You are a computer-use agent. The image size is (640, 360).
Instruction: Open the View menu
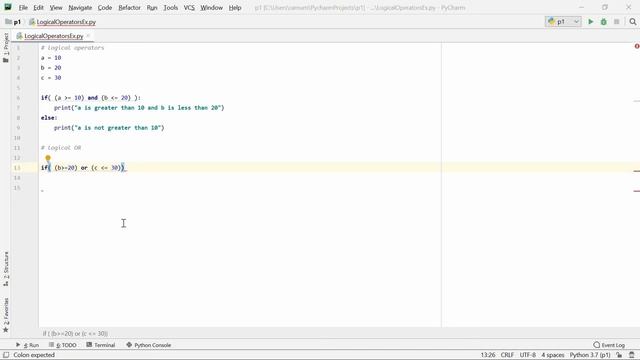click(x=56, y=7)
